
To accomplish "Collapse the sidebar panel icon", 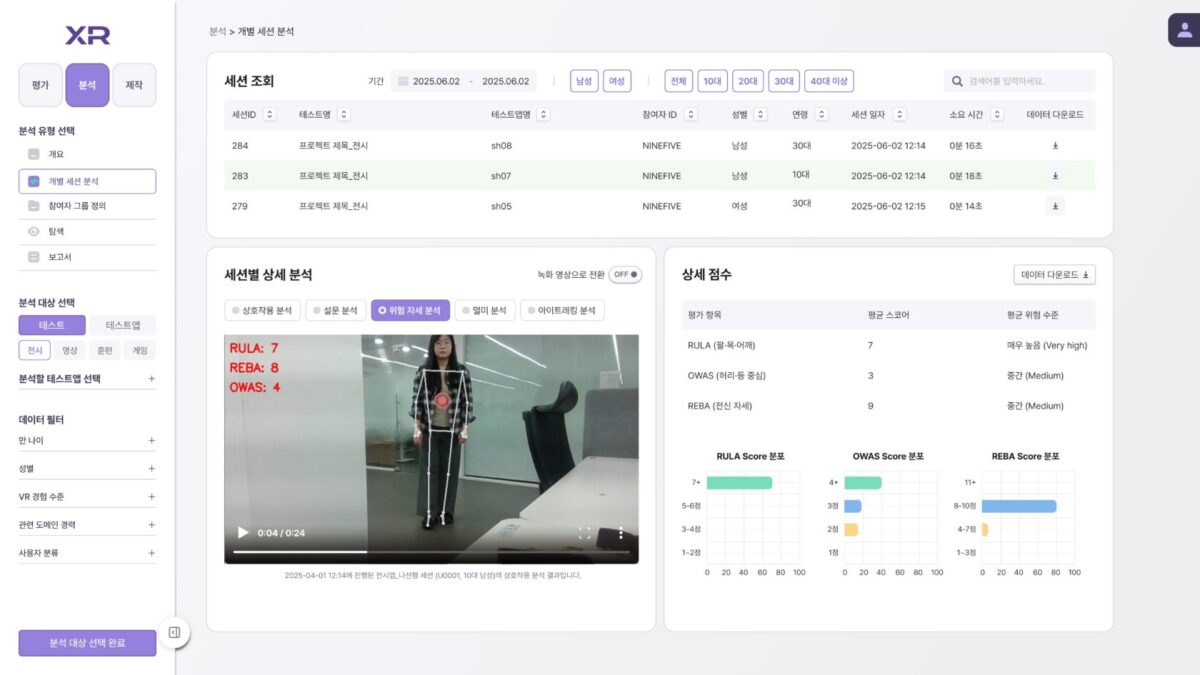I will coord(174,632).
